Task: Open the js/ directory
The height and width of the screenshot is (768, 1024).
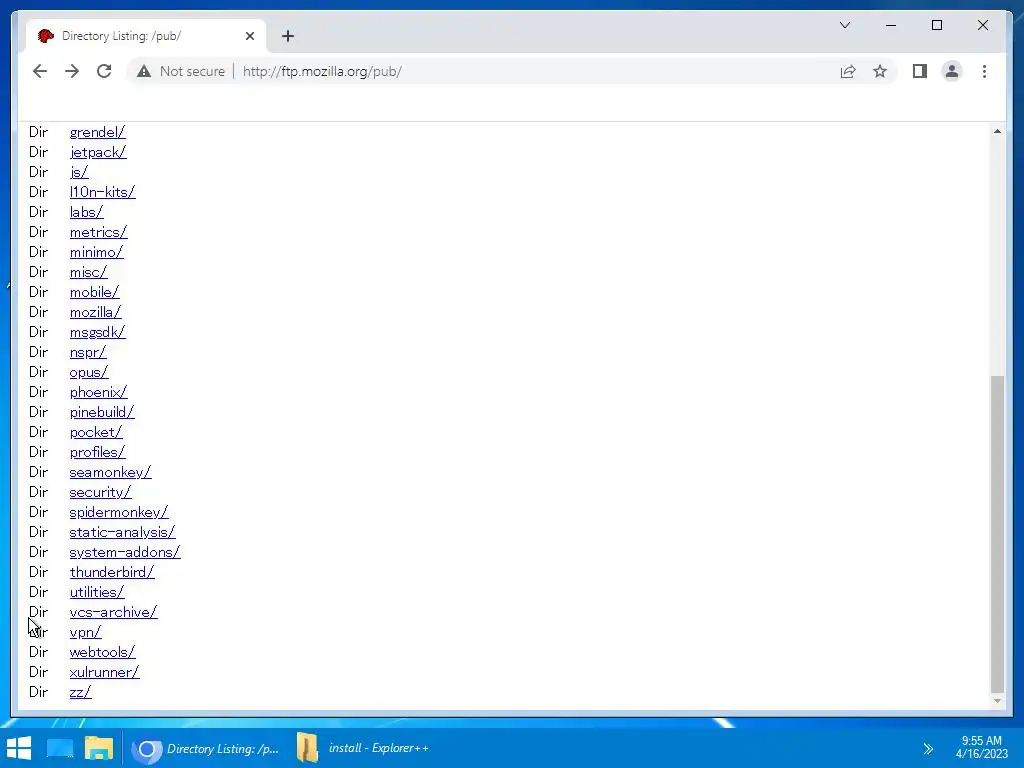Action: [79, 172]
